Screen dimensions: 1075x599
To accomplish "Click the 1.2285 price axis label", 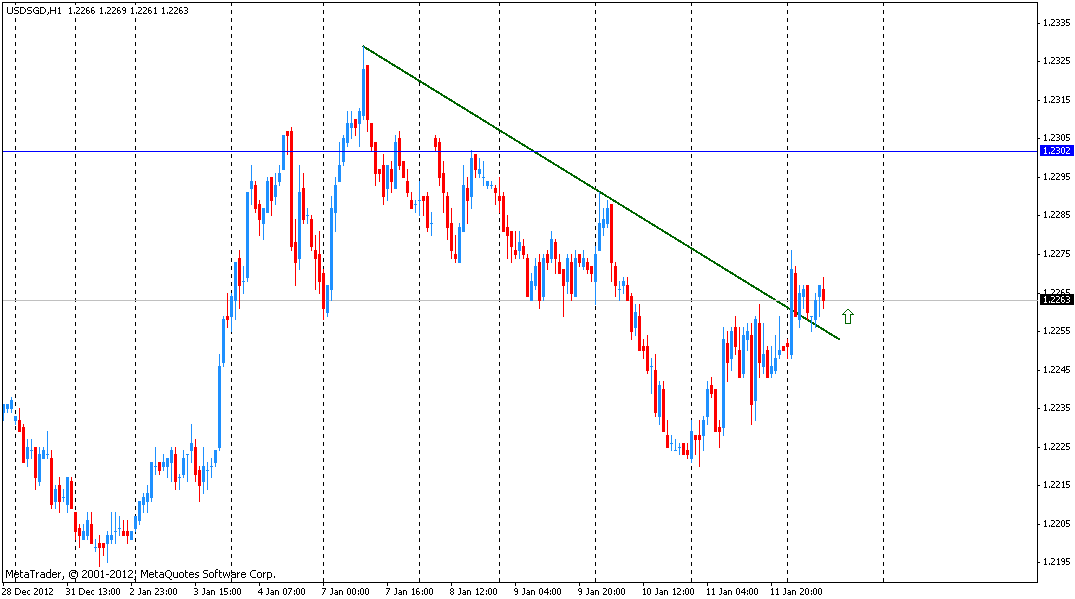I will [1056, 215].
